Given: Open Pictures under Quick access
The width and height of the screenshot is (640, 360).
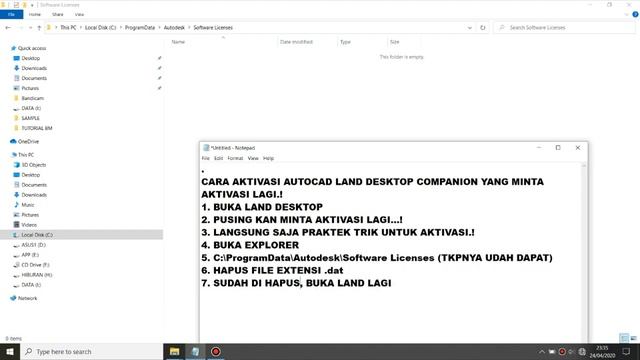Looking at the screenshot, I should (30, 88).
